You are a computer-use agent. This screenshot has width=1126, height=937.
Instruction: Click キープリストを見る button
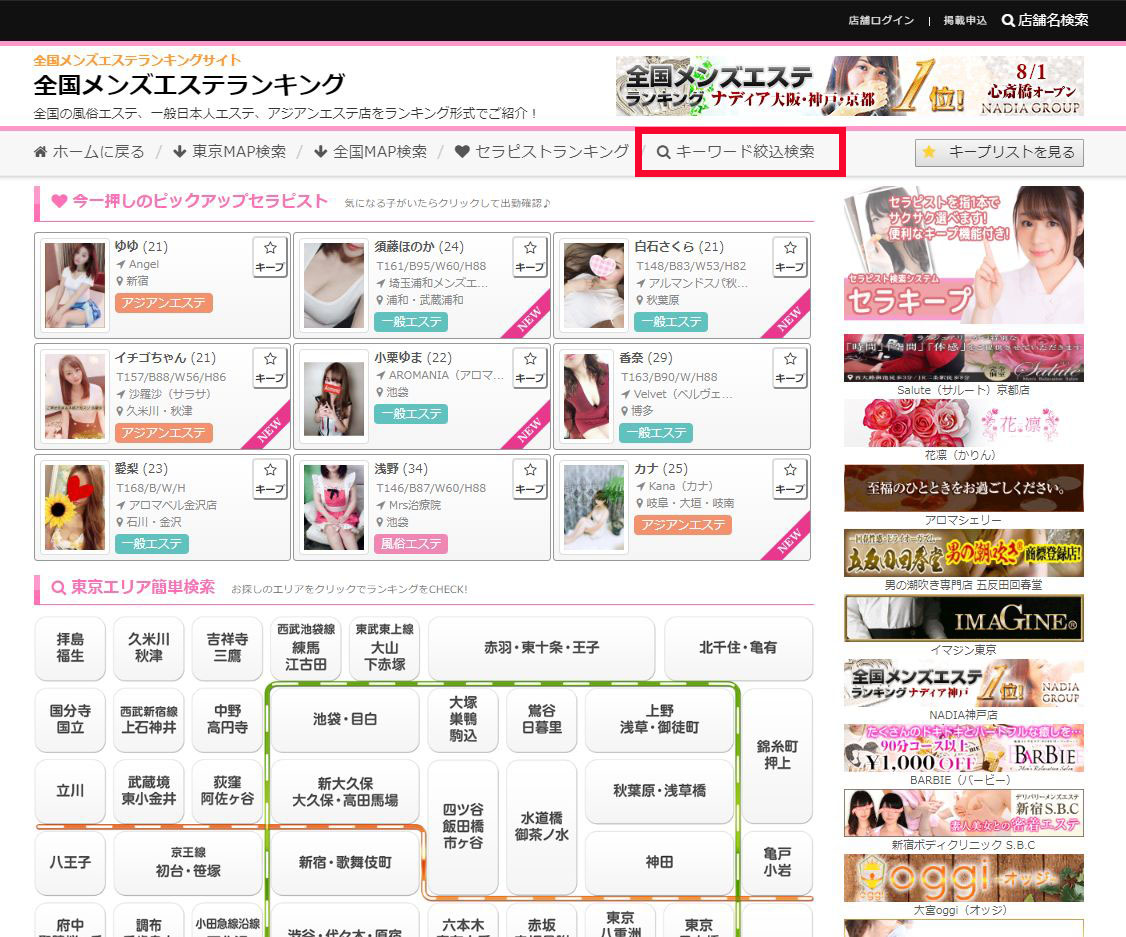999,152
